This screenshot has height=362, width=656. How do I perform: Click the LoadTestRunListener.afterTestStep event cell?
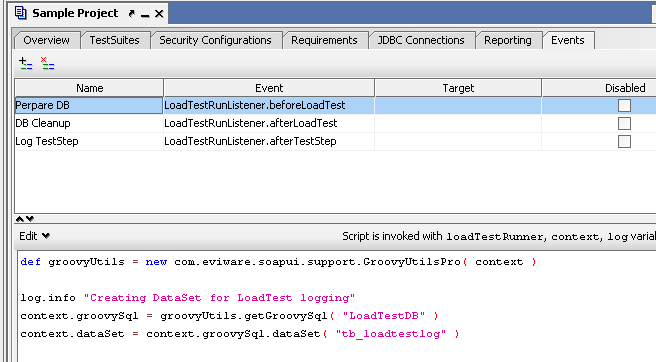tap(269, 141)
